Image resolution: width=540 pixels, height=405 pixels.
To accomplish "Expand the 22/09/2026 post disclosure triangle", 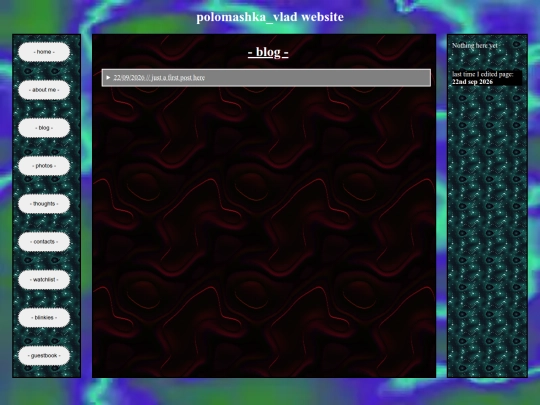I will click(108, 77).
